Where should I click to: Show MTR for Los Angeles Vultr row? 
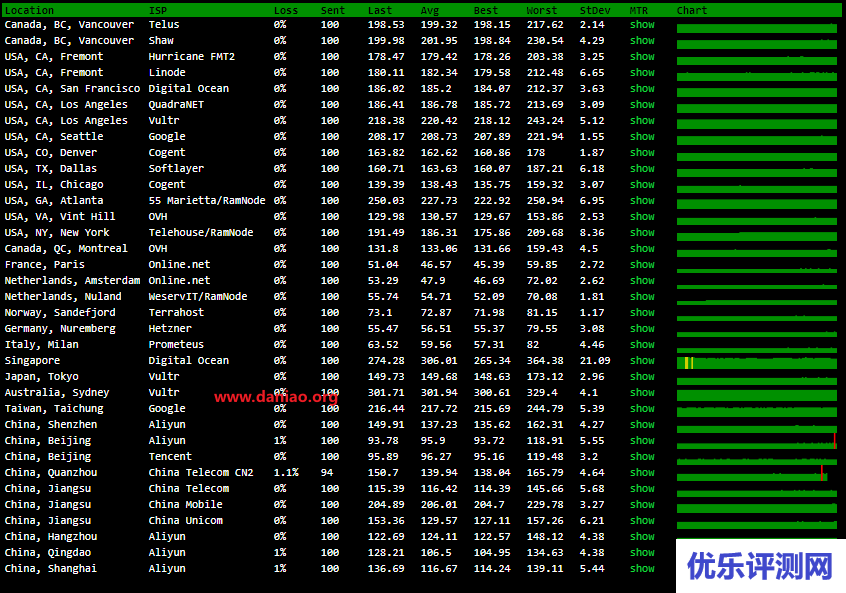point(642,121)
